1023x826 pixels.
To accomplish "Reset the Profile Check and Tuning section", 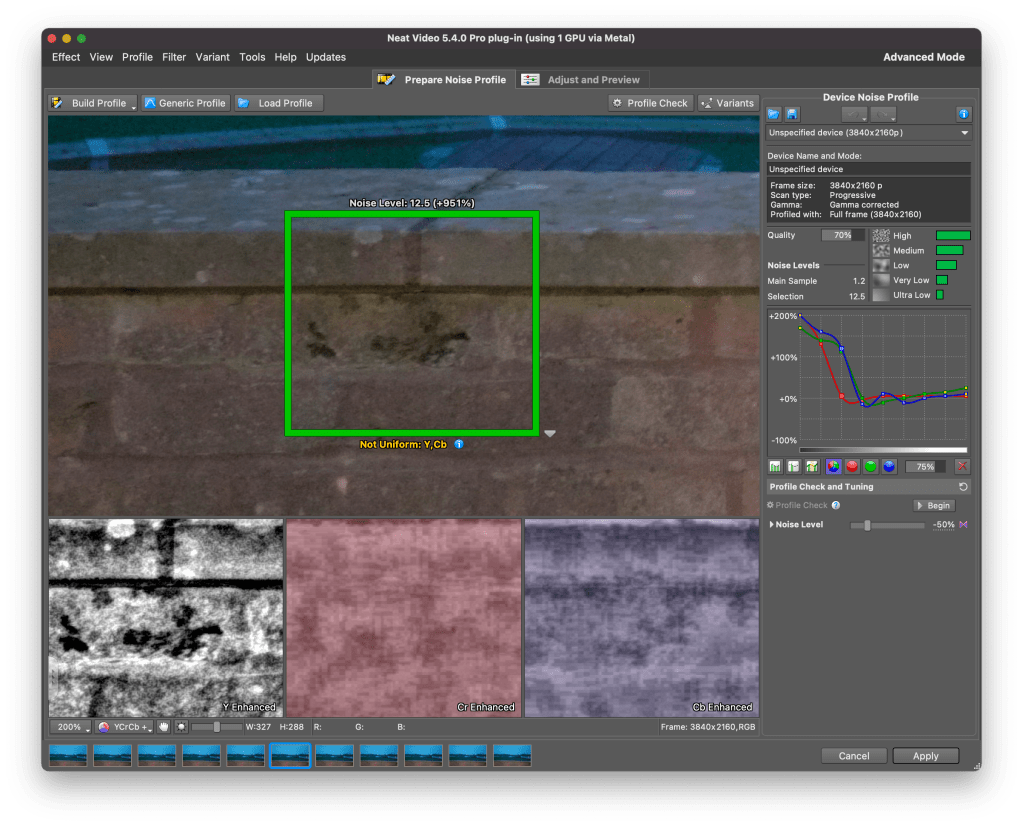I will (962, 487).
